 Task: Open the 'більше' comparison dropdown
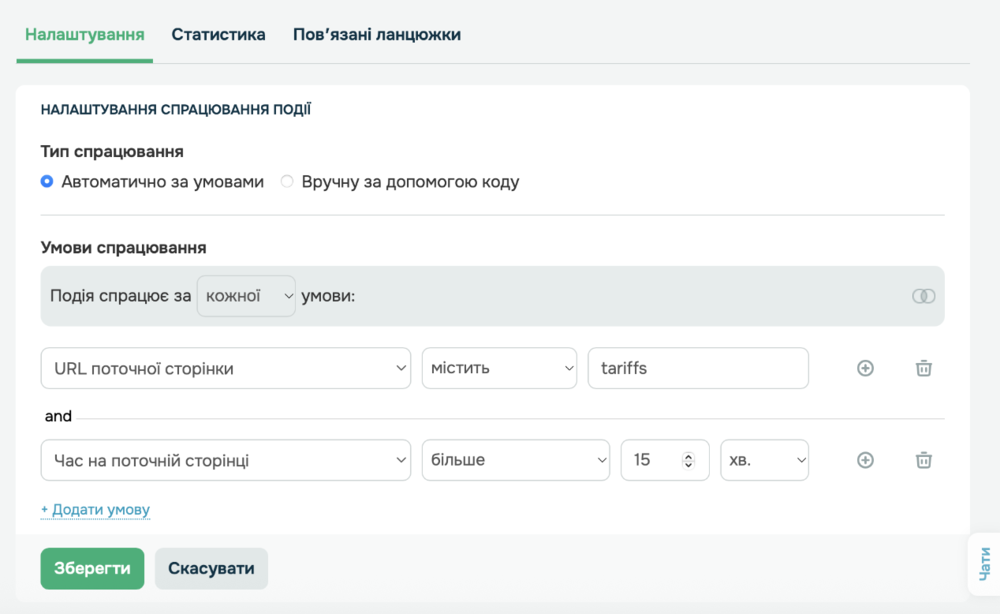point(515,460)
